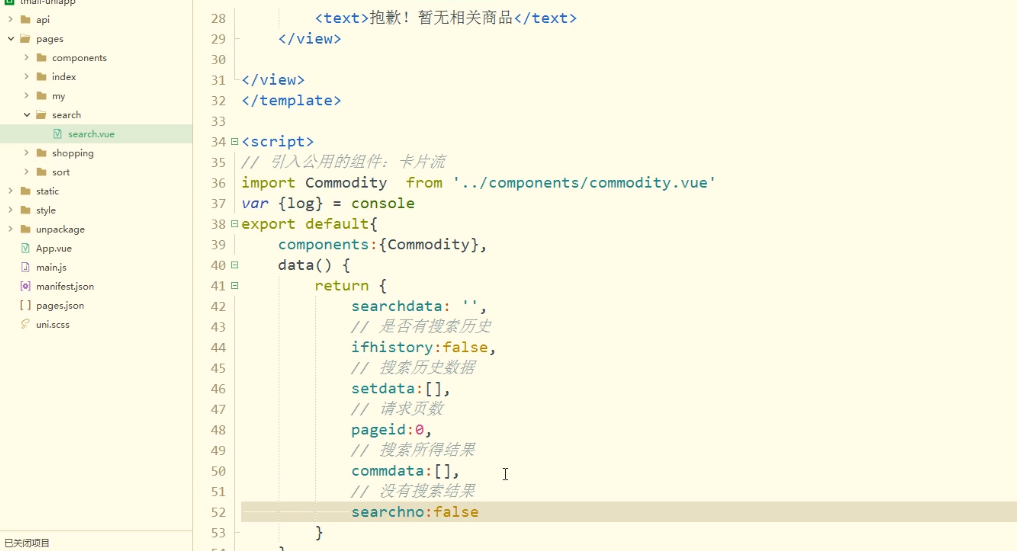Click the 'setdata:[]' property line
This screenshot has width=1017, height=551.
401,389
